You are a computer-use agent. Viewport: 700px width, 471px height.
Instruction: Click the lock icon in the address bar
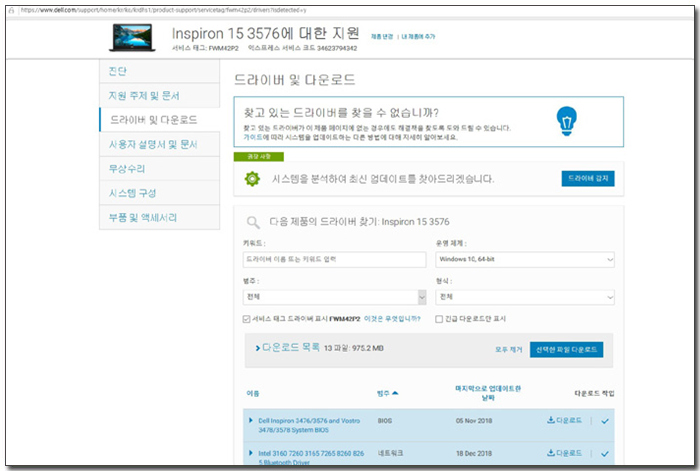coord(12,10)
